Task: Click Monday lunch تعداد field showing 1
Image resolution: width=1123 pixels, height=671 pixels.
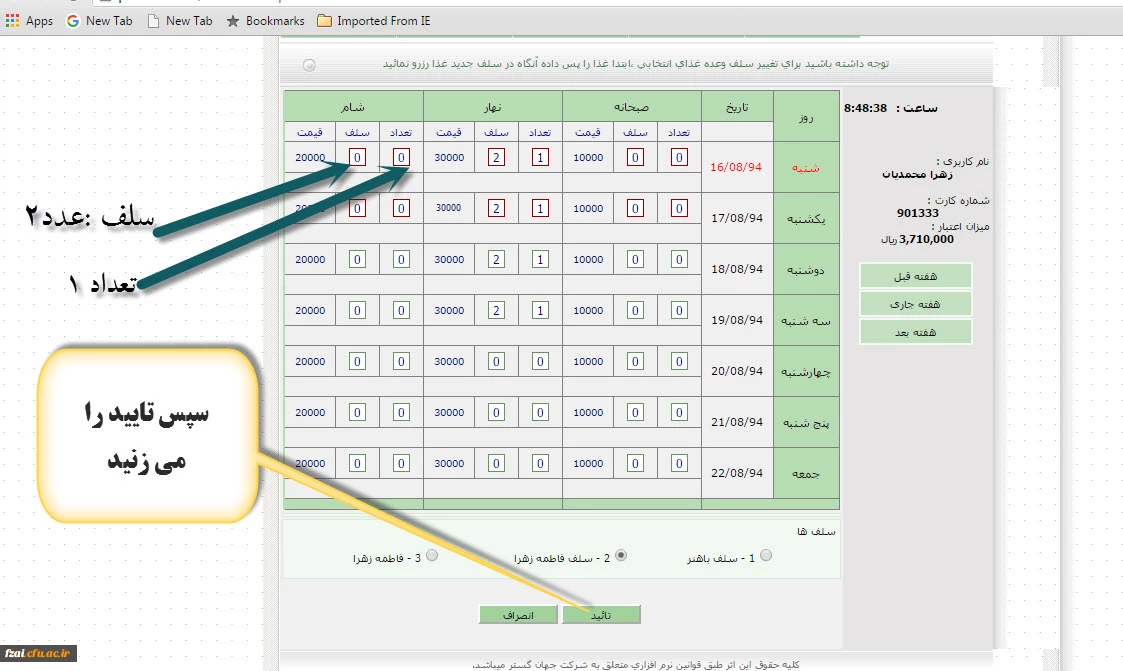Action: [540, 260]
